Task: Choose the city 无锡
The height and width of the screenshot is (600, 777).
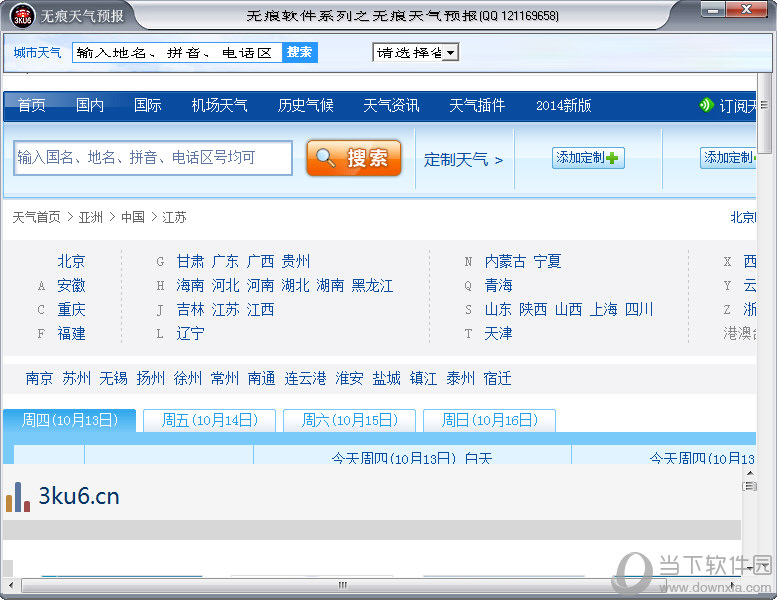Action: pos(113,379)
